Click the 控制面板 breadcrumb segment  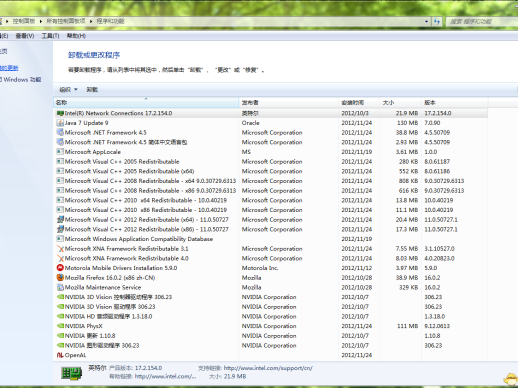click(x=24, y=21)
